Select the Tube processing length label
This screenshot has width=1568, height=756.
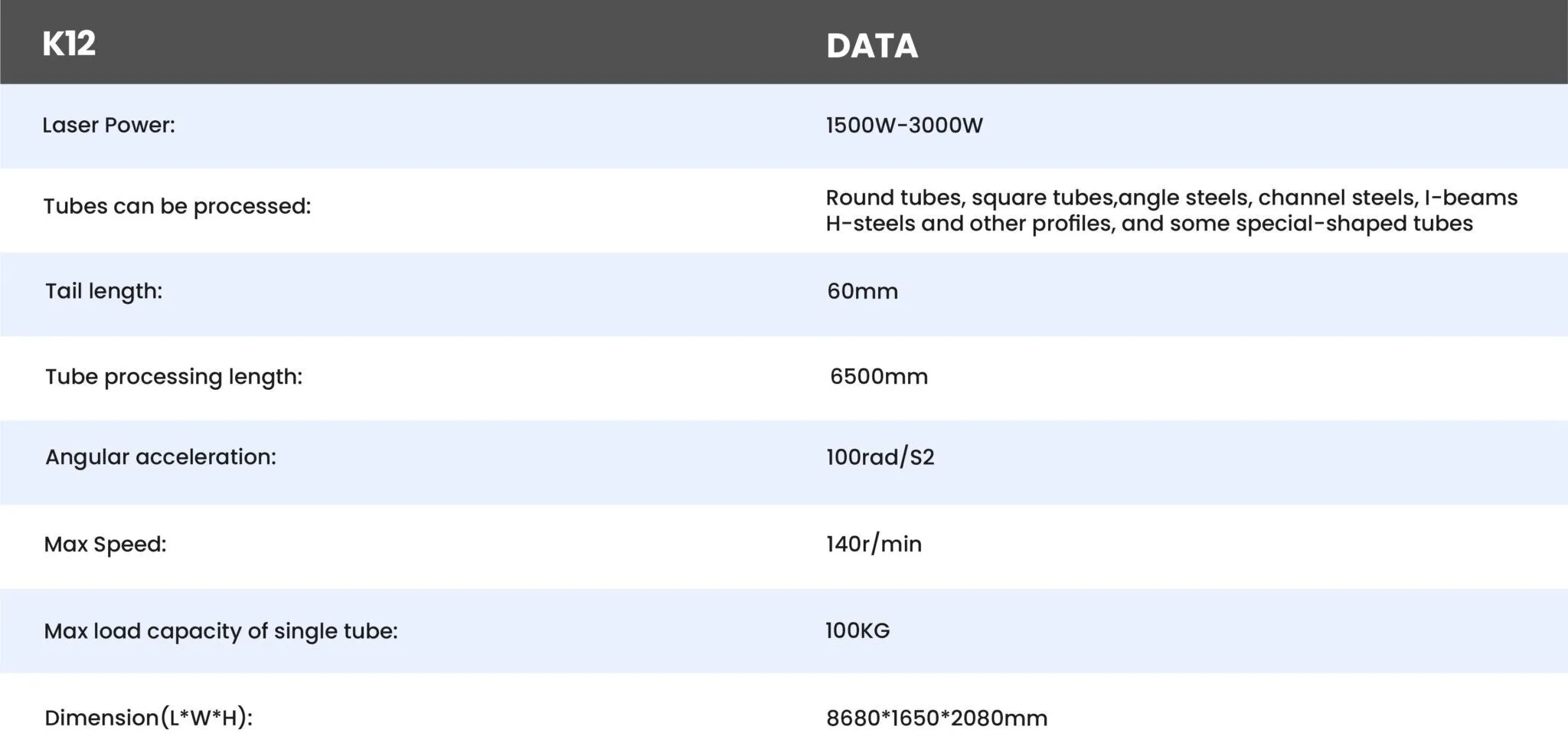click(x=174, y=377)
